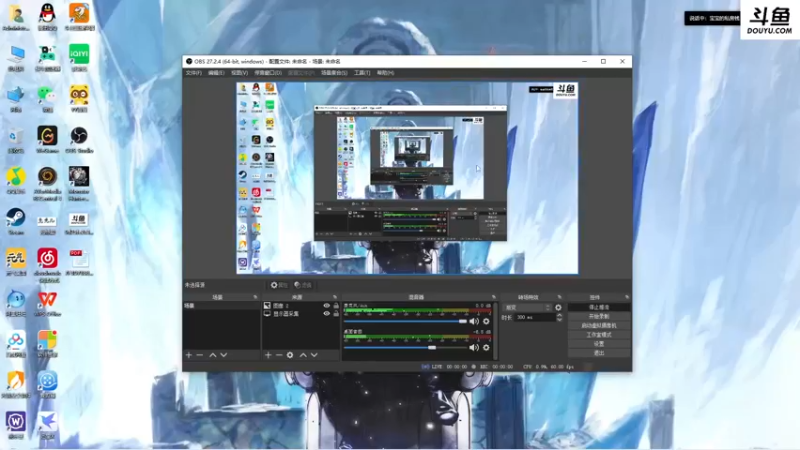This screenshot has width=800, height=450.
Task: Open This PC desktop icon
Action: point(16,58)
